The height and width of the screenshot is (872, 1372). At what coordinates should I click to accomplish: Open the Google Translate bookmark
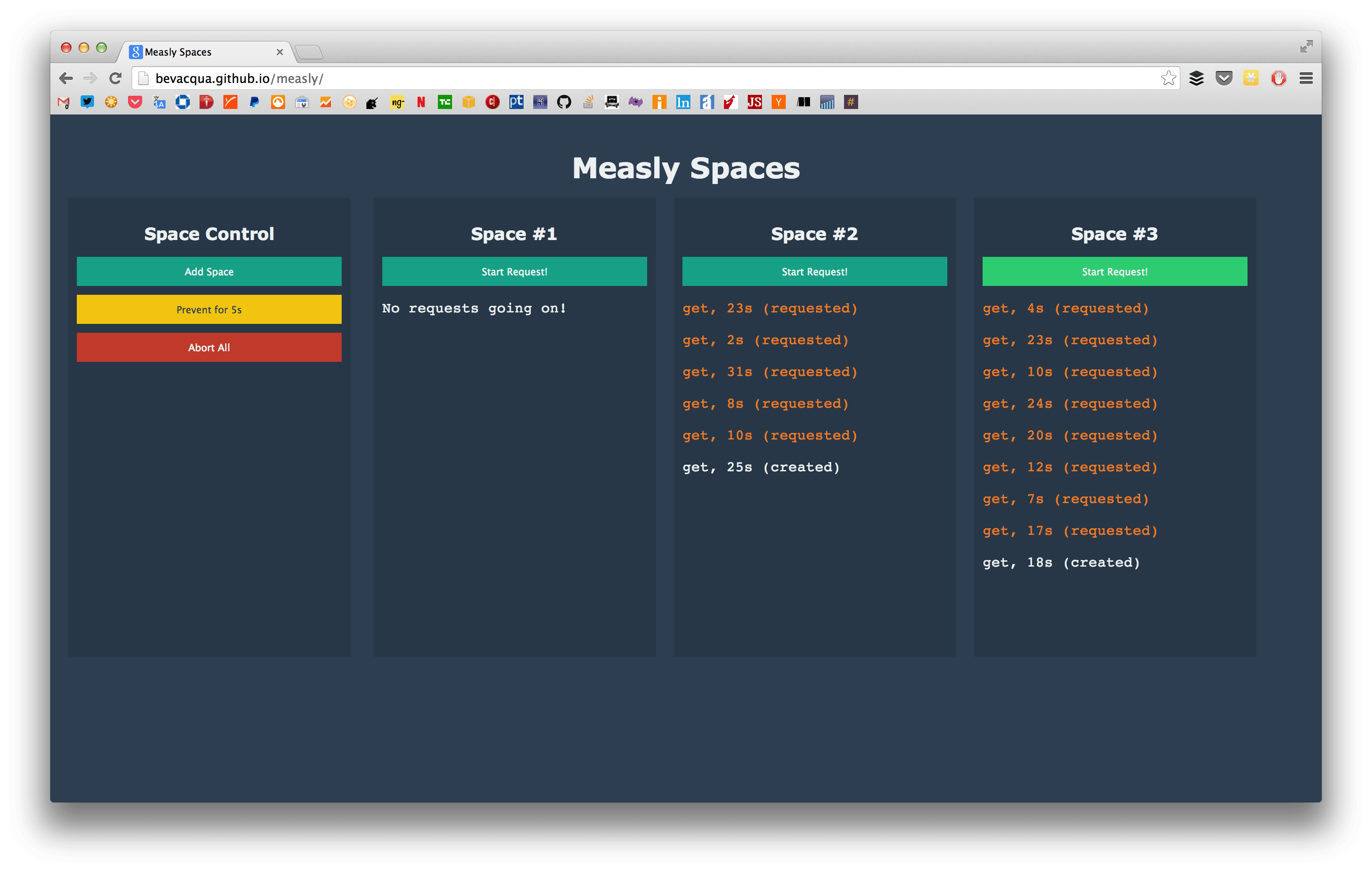159,102
